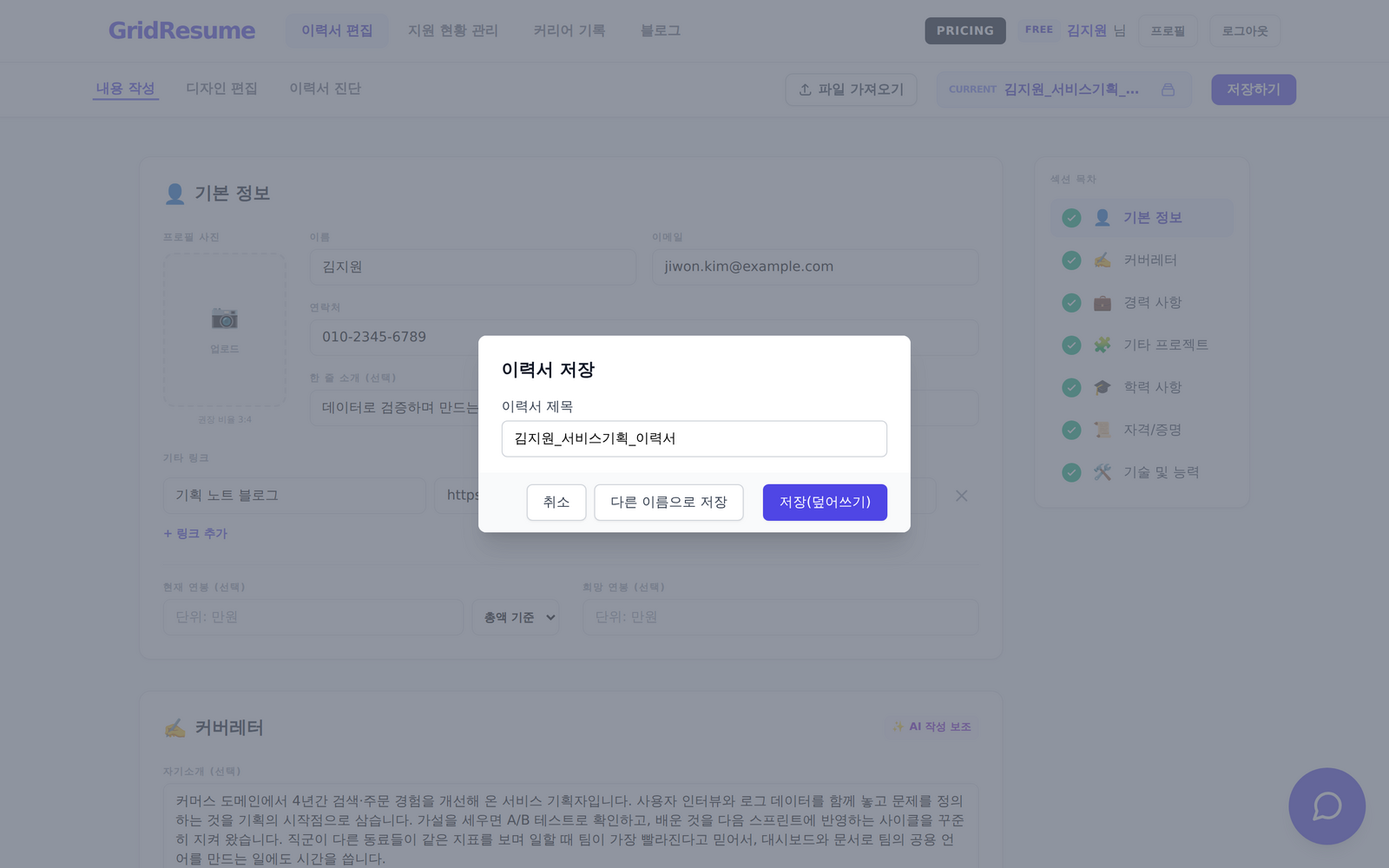Click the 저장하기 button in the toolbar
This screenshot has width=1389, height=868.
click(1254, 89)
